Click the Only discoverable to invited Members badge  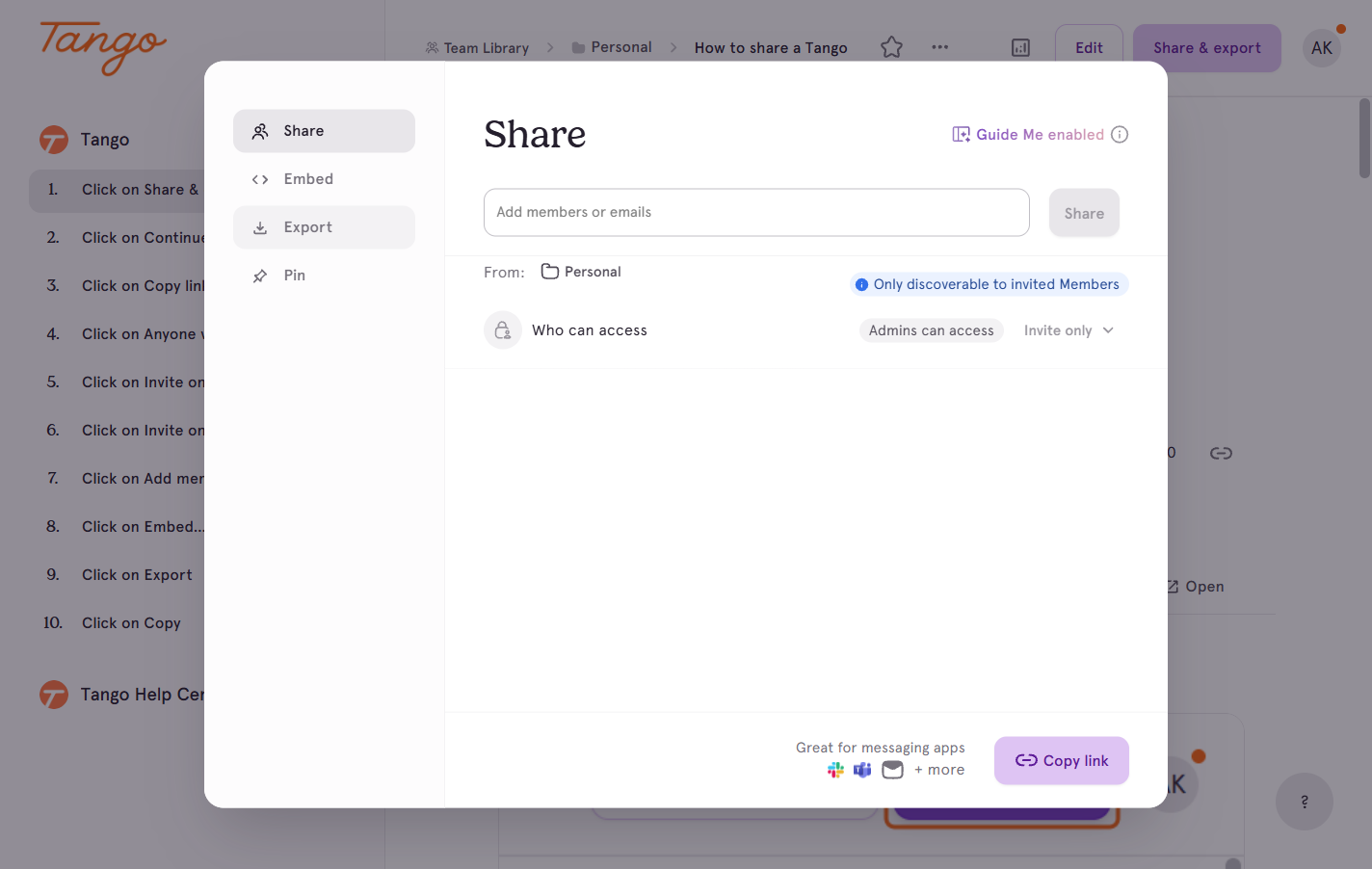pos(989,284)
